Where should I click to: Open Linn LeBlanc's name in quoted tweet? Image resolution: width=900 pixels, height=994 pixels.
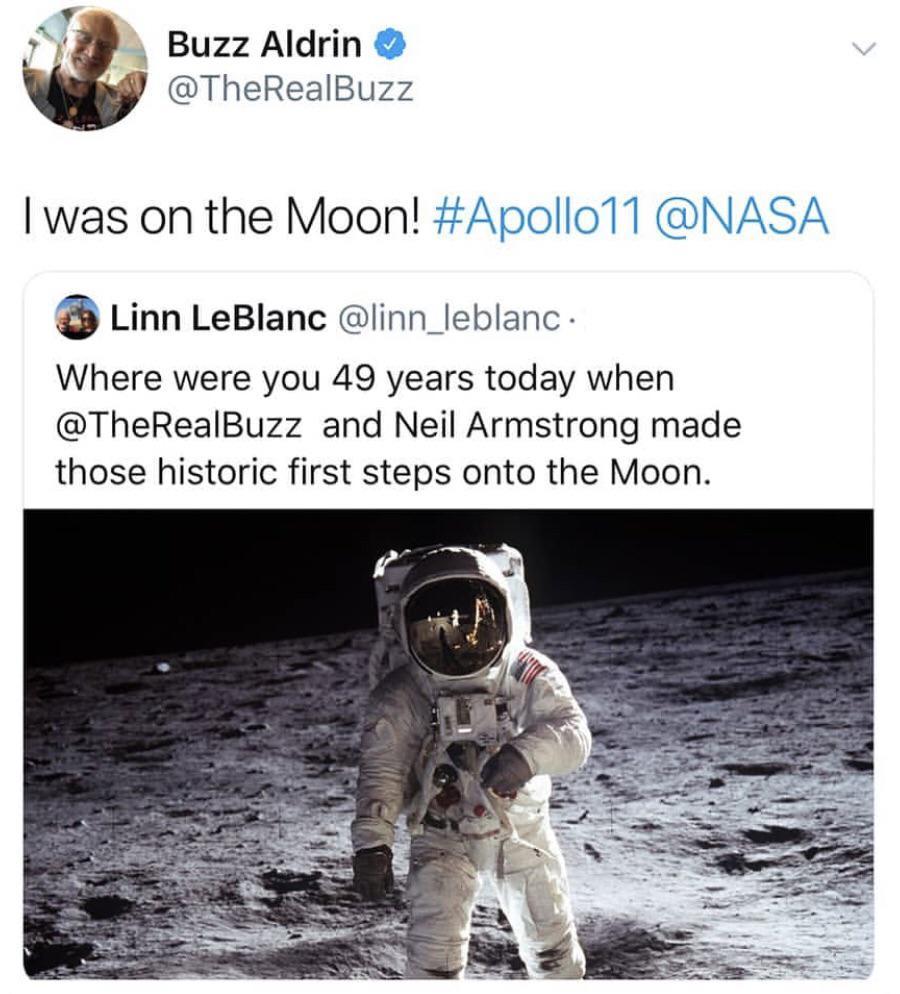[x=218, y=318]
